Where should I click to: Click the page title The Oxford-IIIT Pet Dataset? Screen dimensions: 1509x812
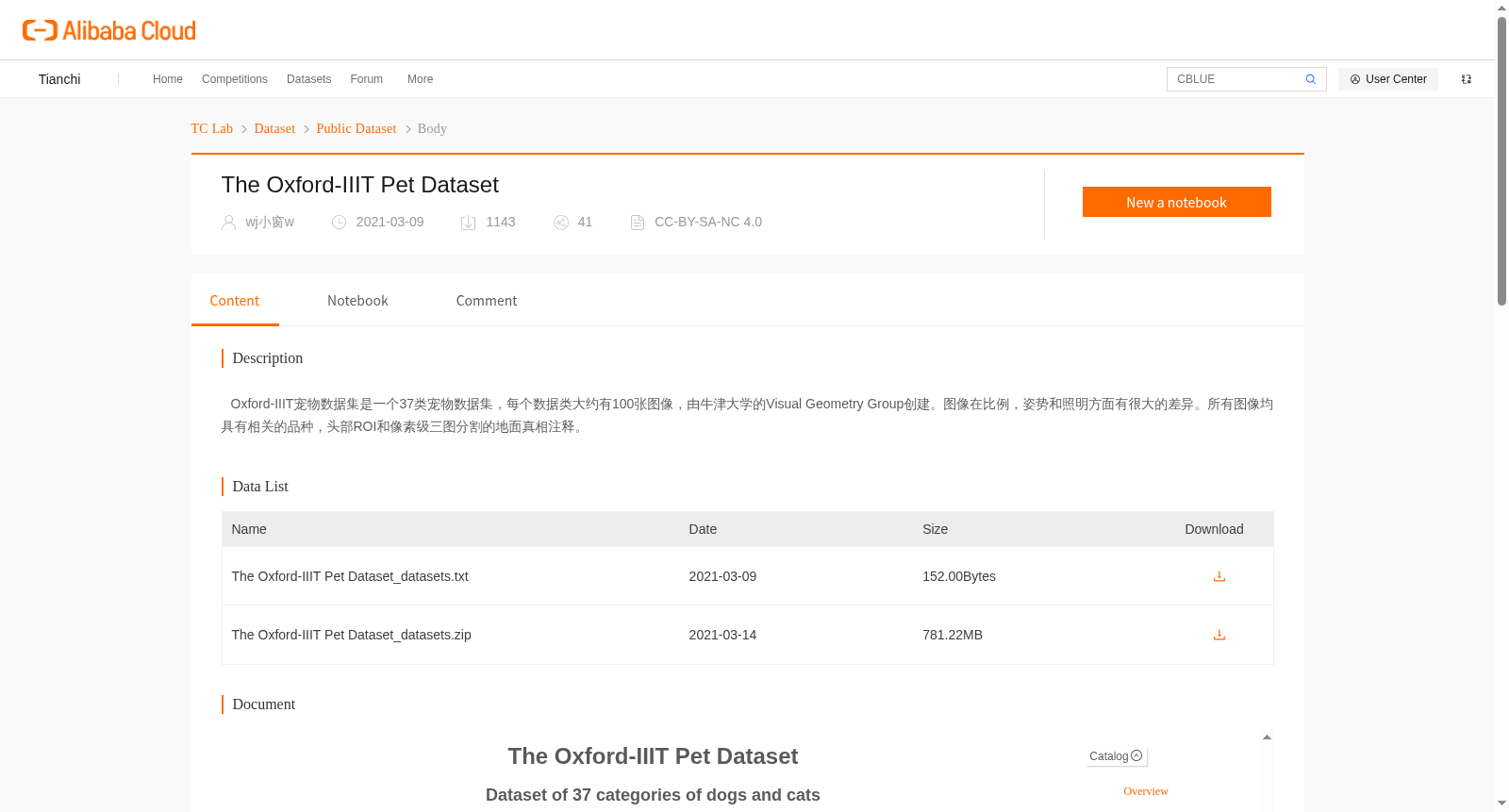(360, 185)
